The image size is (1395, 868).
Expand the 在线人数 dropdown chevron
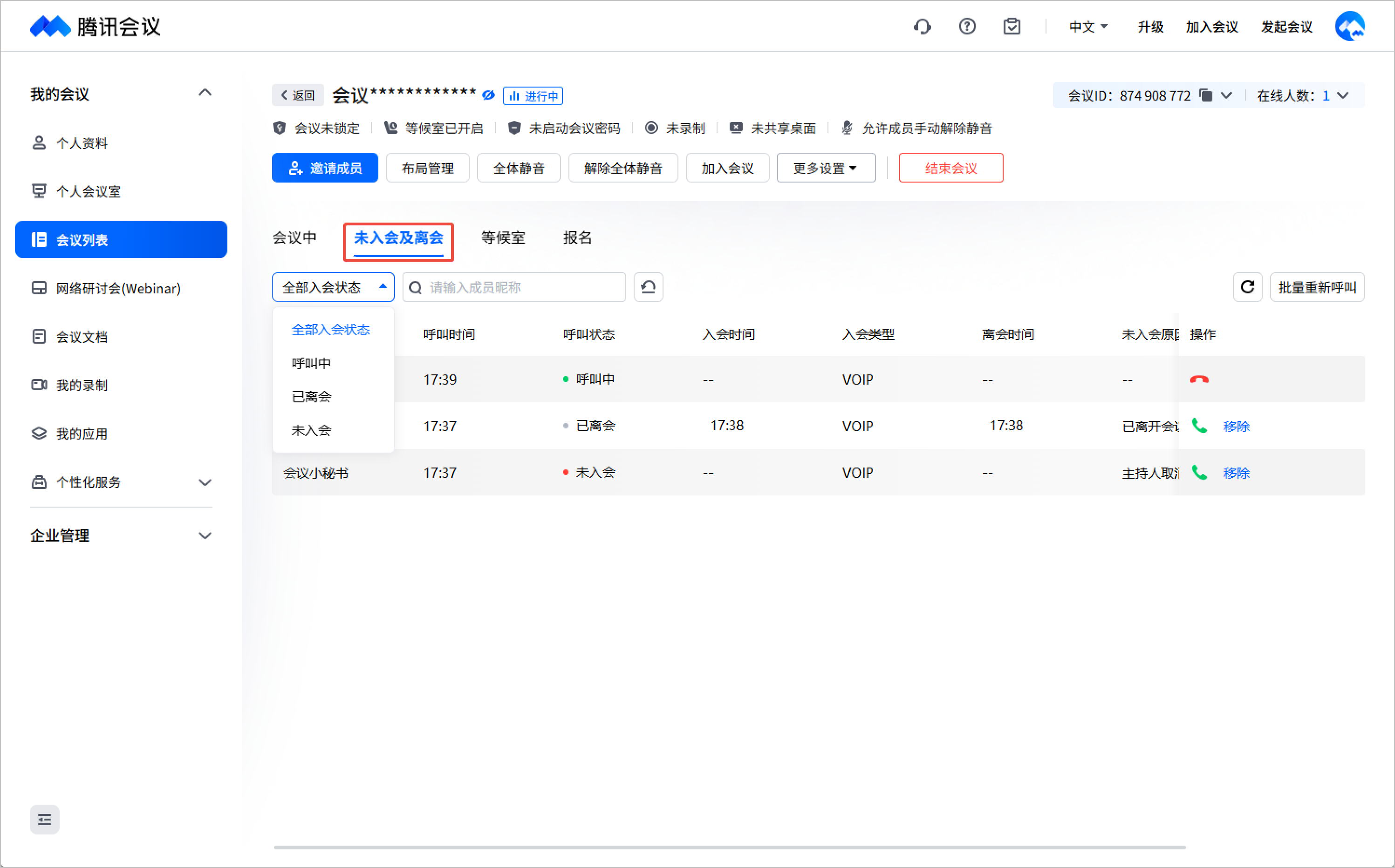[x=1343, y=95]
